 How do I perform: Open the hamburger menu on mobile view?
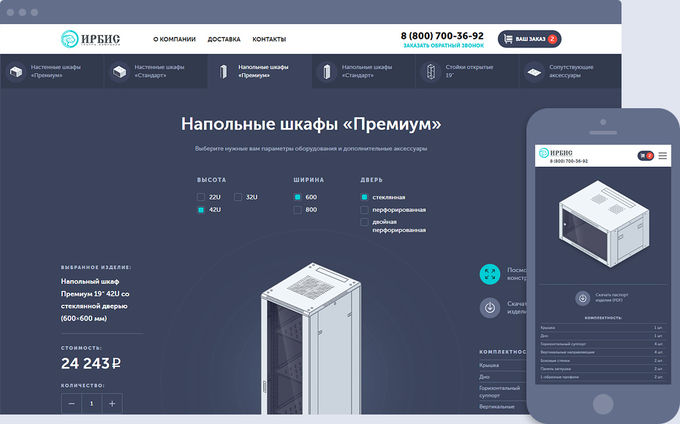662,155
